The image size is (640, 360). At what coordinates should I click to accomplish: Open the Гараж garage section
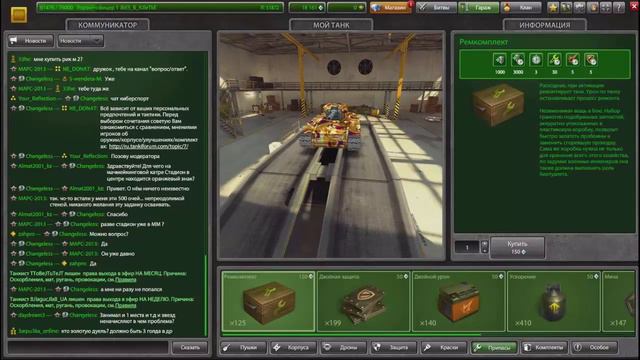pos(478,7)
